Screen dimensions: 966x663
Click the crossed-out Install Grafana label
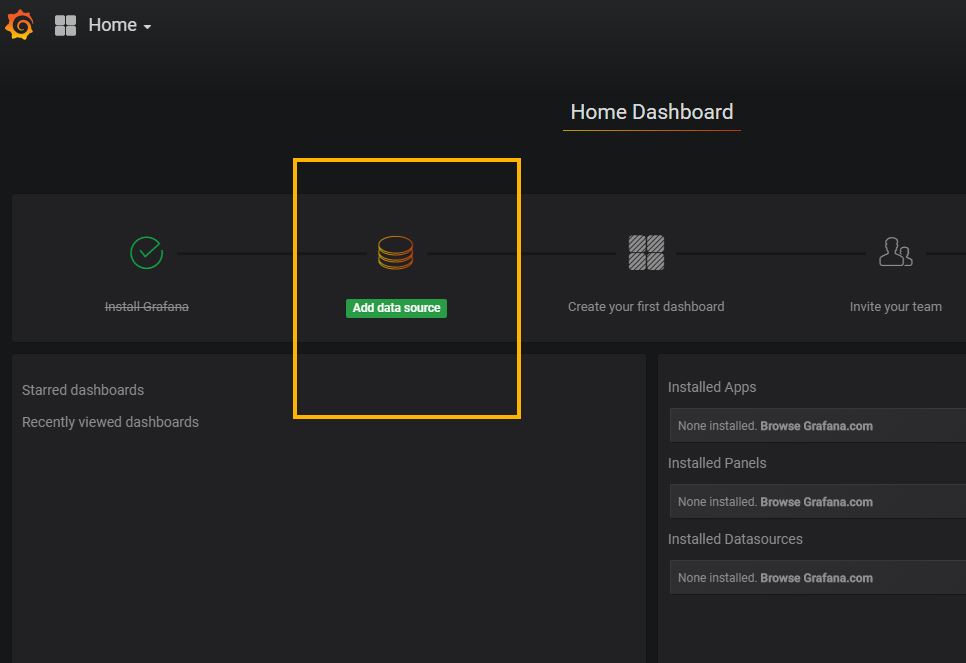146,306
